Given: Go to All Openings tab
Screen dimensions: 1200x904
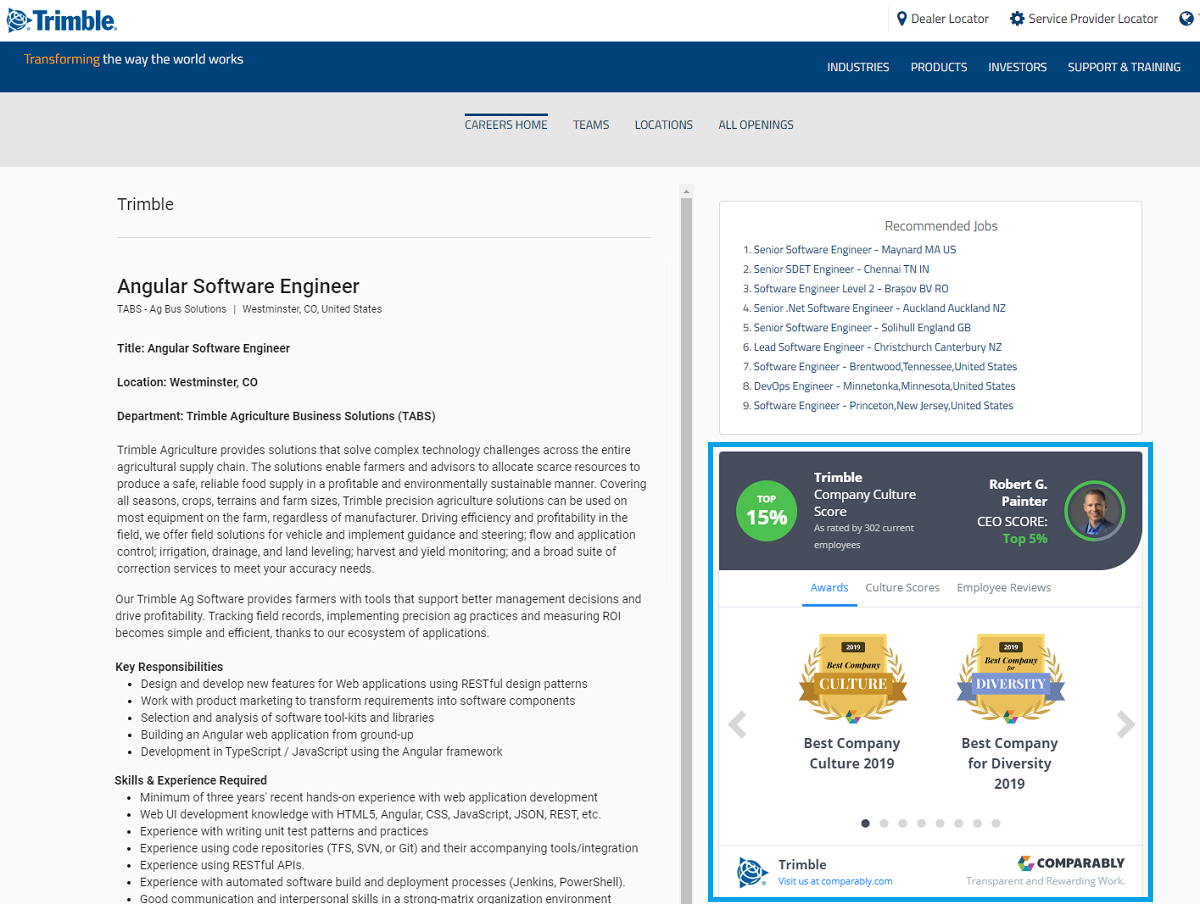Looking at the screenshot, I should [756, 125].
